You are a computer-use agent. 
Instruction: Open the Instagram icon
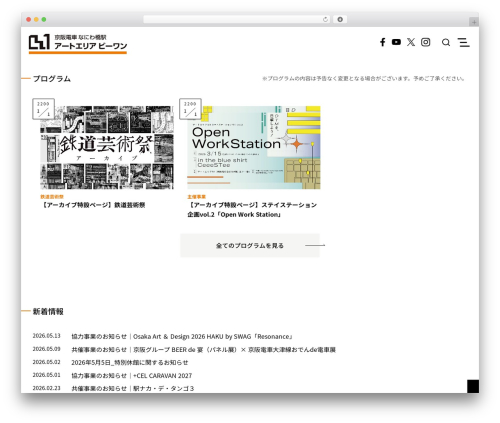(425, 42)
